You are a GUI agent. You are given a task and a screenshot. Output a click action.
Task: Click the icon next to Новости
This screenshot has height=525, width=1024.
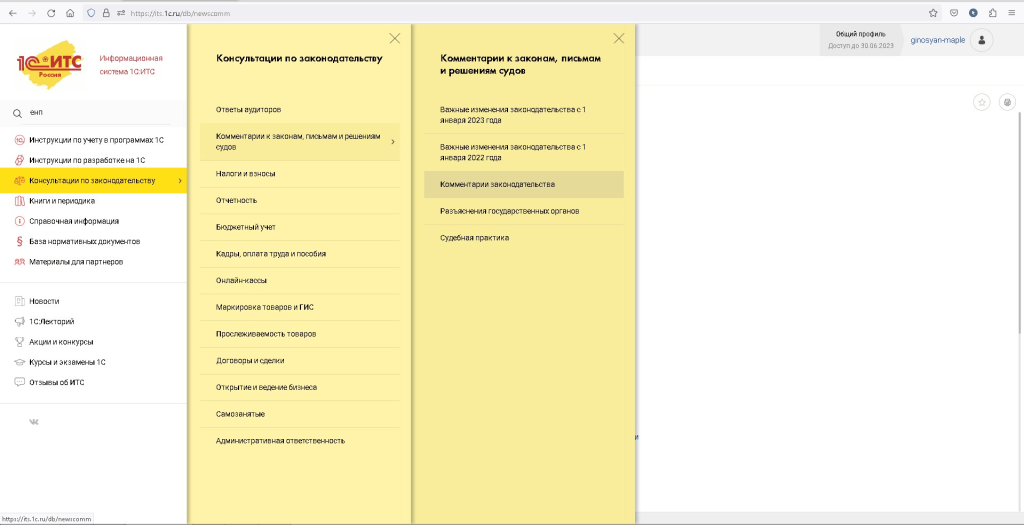[x=20, y=301]
